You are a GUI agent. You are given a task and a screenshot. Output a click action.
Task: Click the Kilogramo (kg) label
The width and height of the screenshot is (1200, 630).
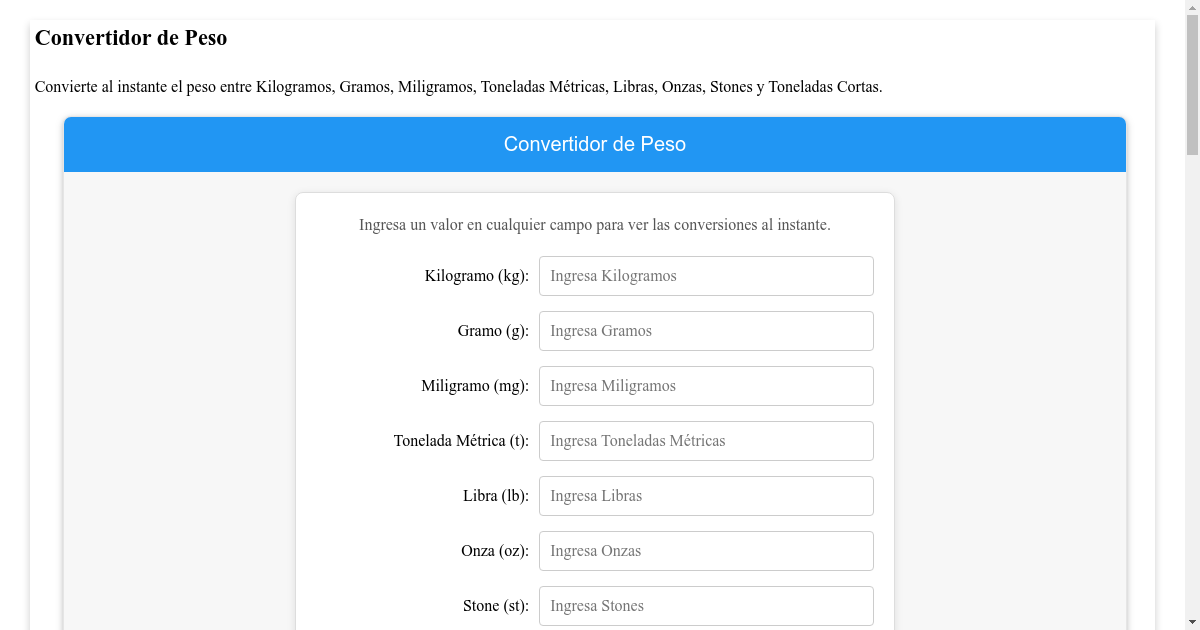[x=477, y=276]
